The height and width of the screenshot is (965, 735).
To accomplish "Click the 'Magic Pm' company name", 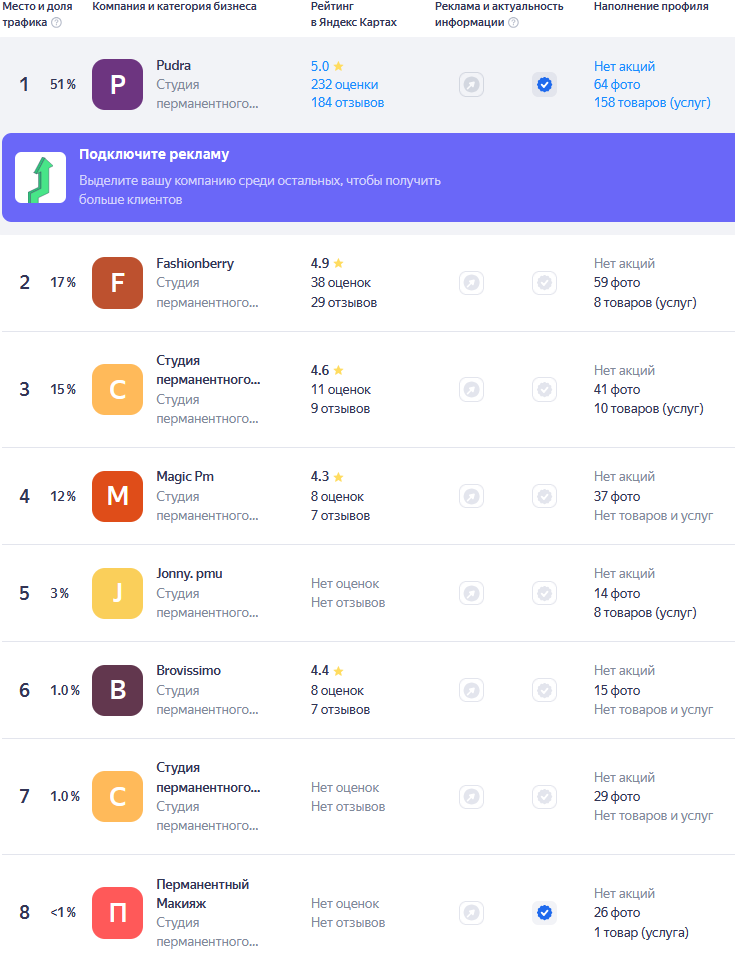I will [x=185, y=476].
